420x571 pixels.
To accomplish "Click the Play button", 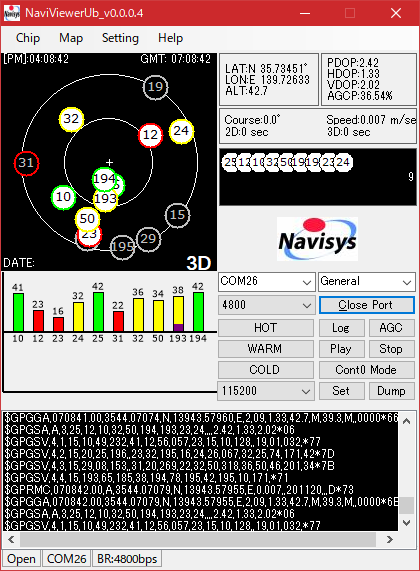I will (x=341, y=349).
